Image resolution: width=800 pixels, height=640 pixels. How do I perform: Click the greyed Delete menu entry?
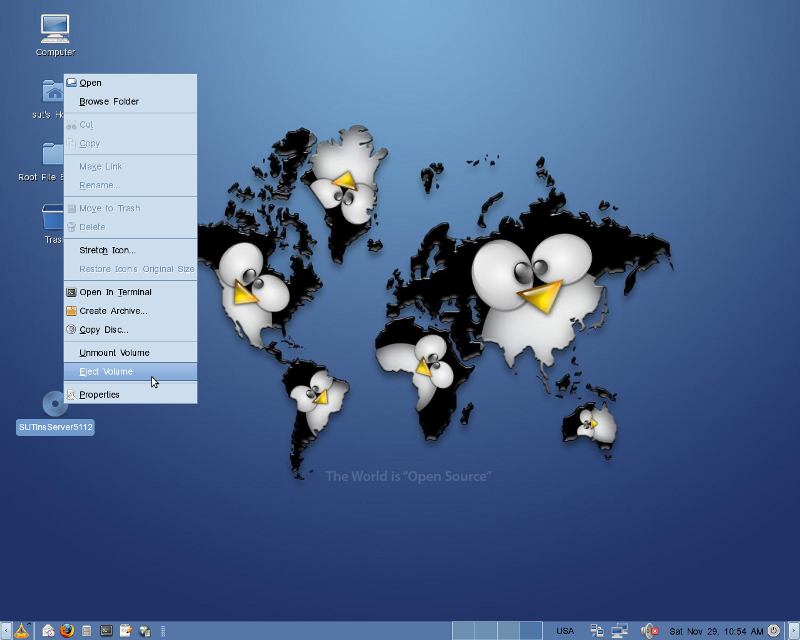(x=131, y=227)
